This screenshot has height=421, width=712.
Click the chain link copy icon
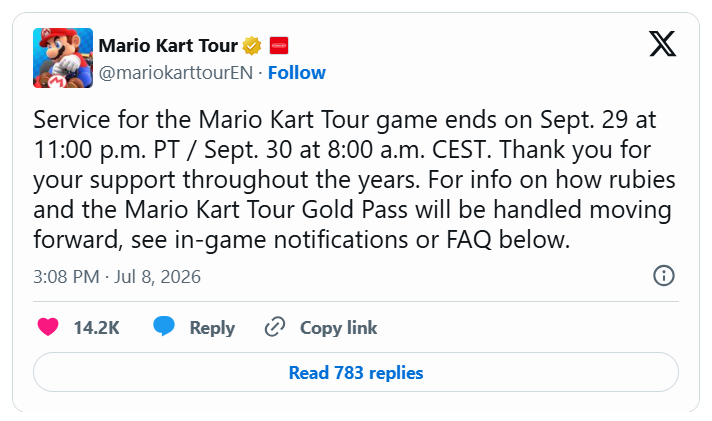coord(275,327)
